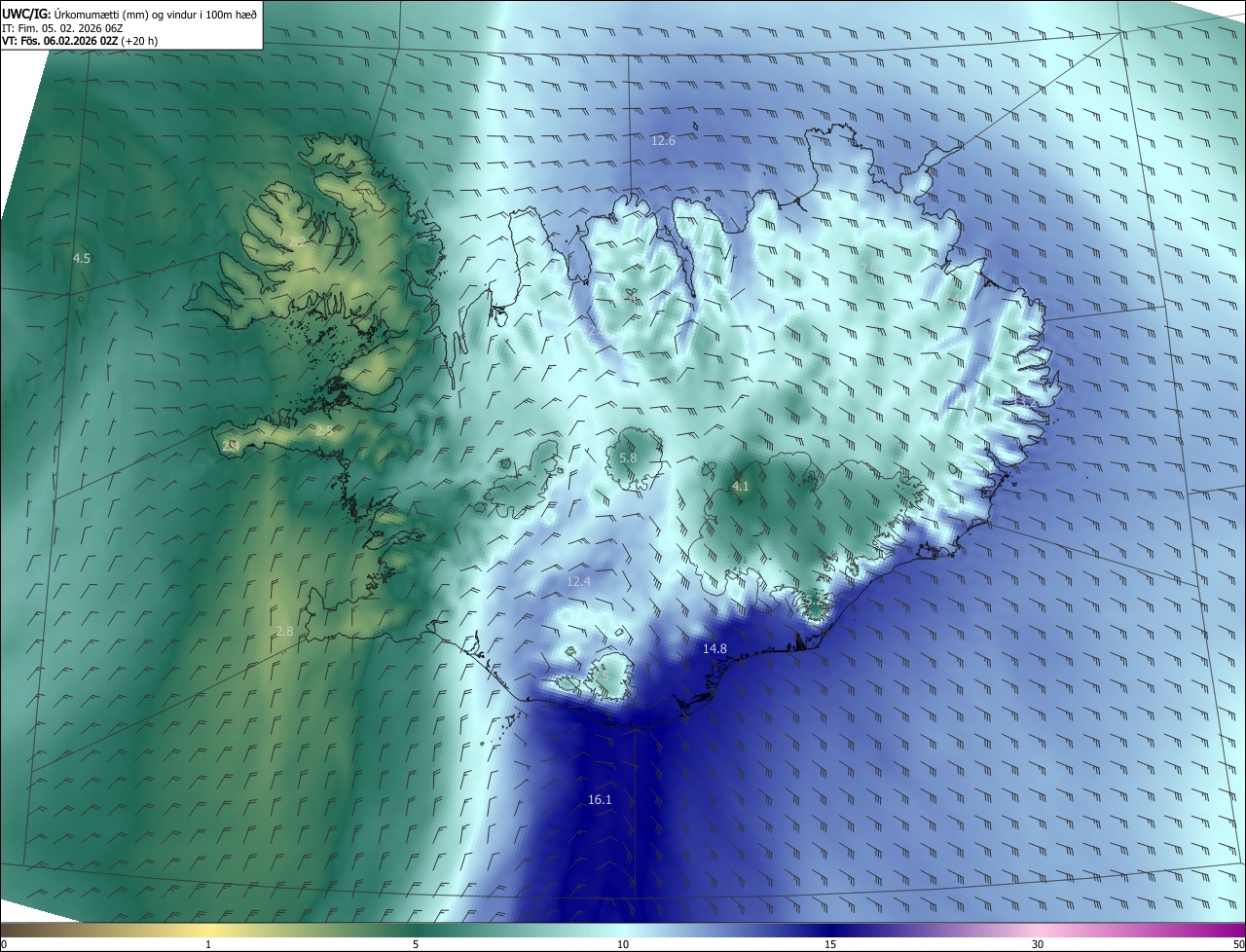Click the 7.5 value on the map

click(x=600, y=677)
